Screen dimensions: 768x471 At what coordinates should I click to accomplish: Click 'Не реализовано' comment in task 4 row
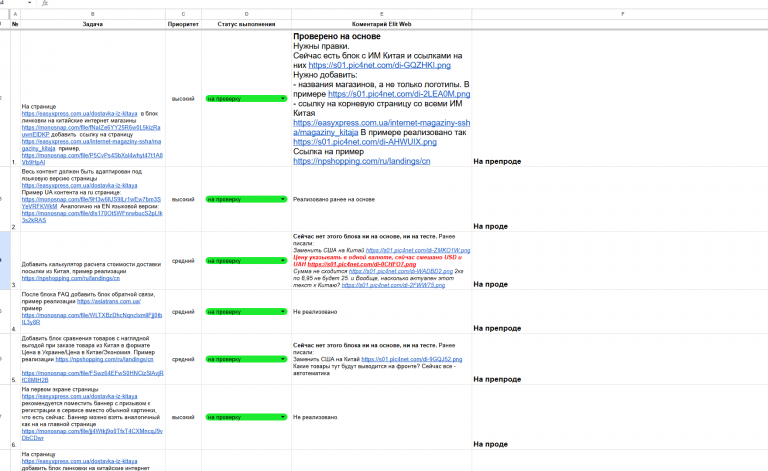pyautogui.click(x=315, y=311)
